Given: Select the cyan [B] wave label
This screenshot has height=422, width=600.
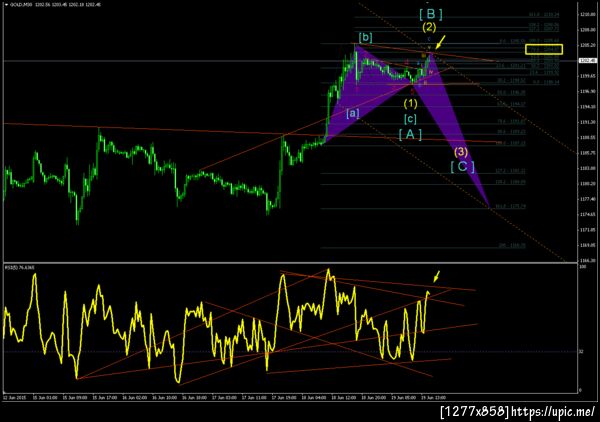Looking at the screenshot, I should 431,14.
